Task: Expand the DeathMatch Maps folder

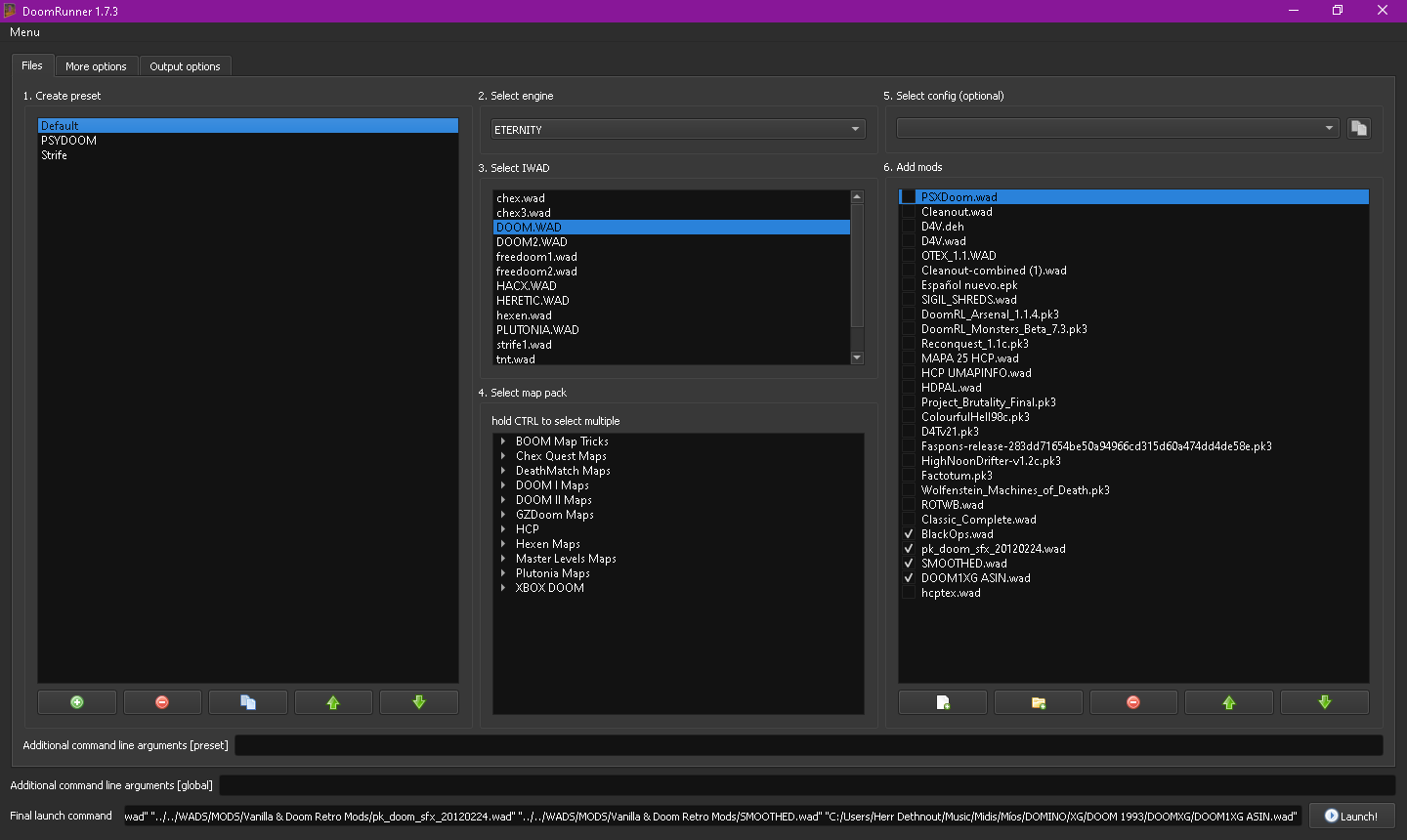Action: pyautogui.click(x=503, y=471)
